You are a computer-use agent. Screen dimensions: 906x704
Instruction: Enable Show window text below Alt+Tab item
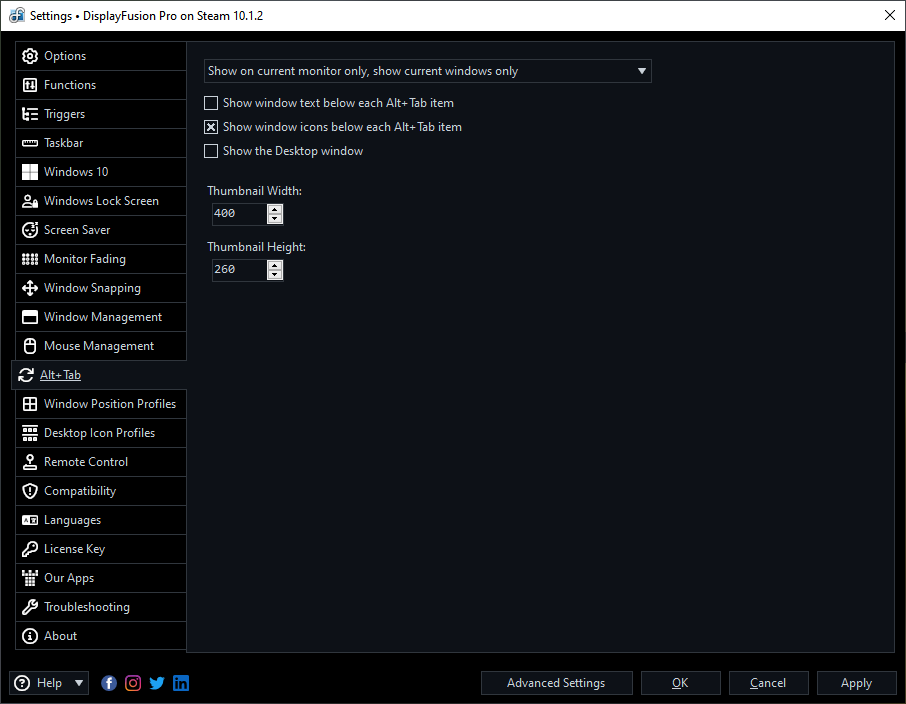(211, 103)
